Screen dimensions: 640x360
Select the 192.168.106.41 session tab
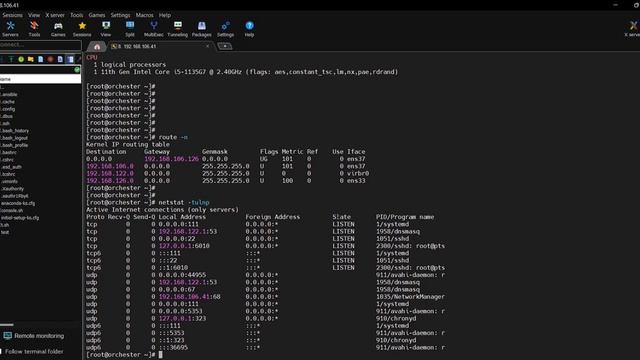click(160, 46)
